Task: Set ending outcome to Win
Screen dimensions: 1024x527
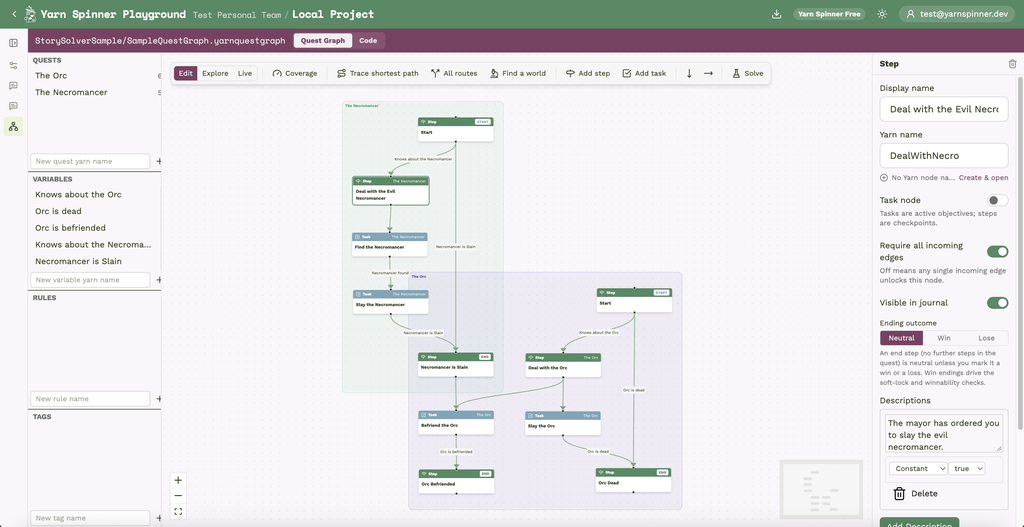Action: [x=944, y=338]
